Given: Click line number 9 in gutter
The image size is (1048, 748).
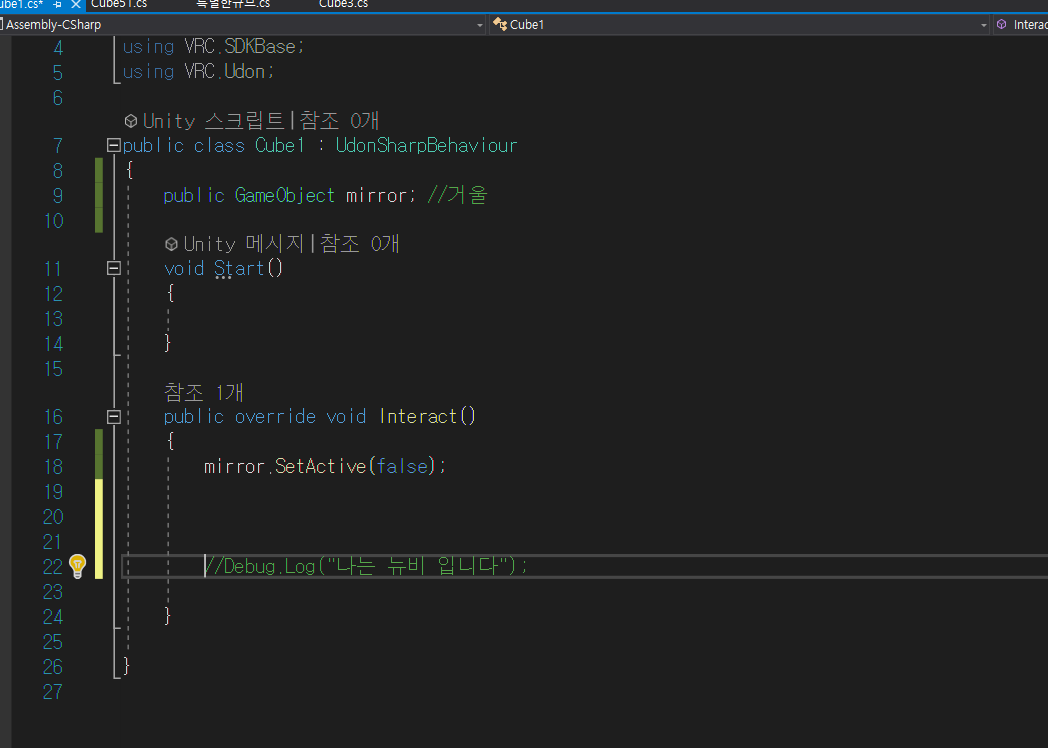Looking at the screenshot, I should tap(58, 196).
